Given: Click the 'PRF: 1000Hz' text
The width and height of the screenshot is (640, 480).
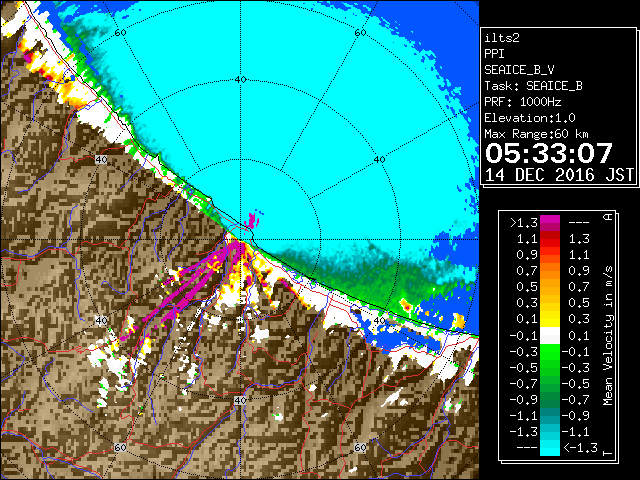Looking at the screenshot, I should point(523,102).
